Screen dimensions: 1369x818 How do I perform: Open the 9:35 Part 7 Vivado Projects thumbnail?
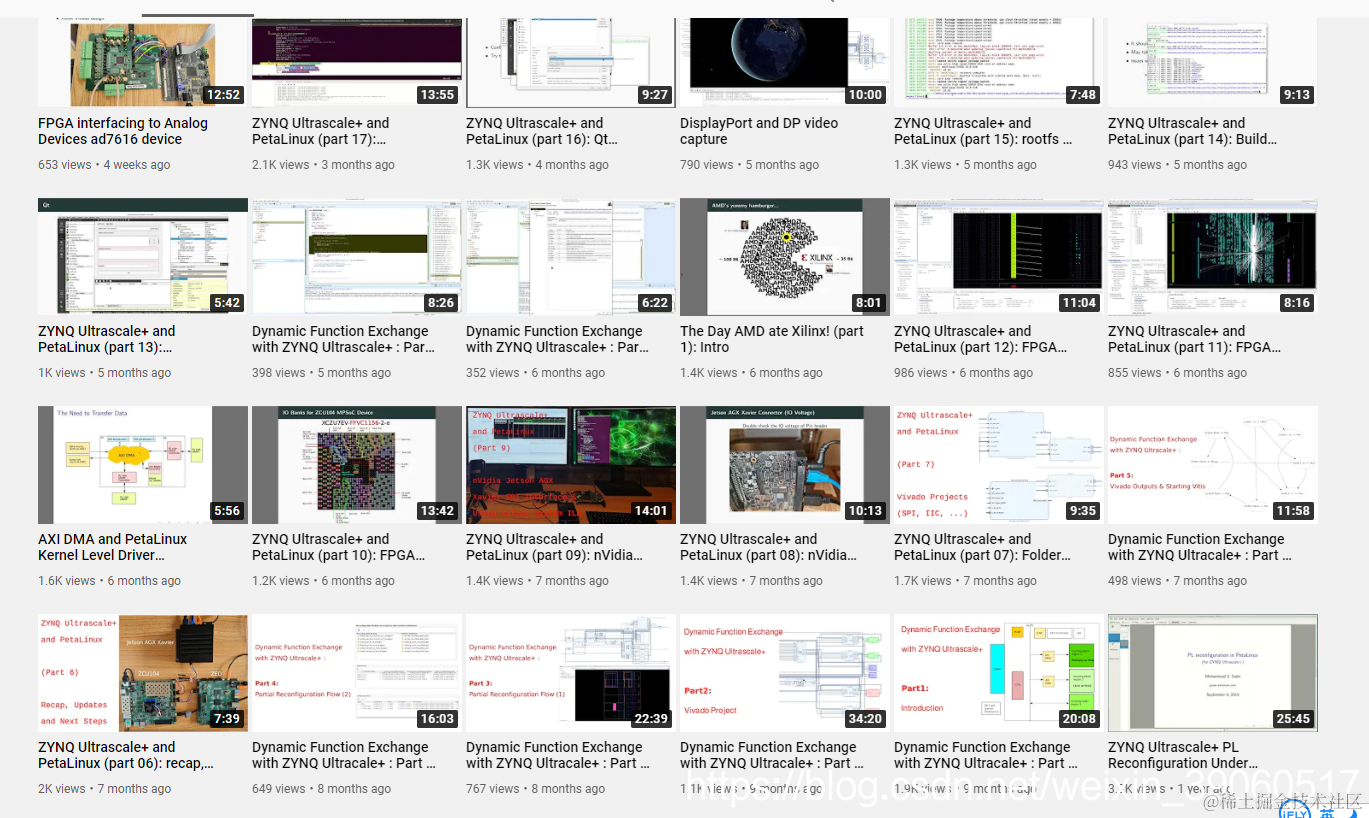point(999,464)
